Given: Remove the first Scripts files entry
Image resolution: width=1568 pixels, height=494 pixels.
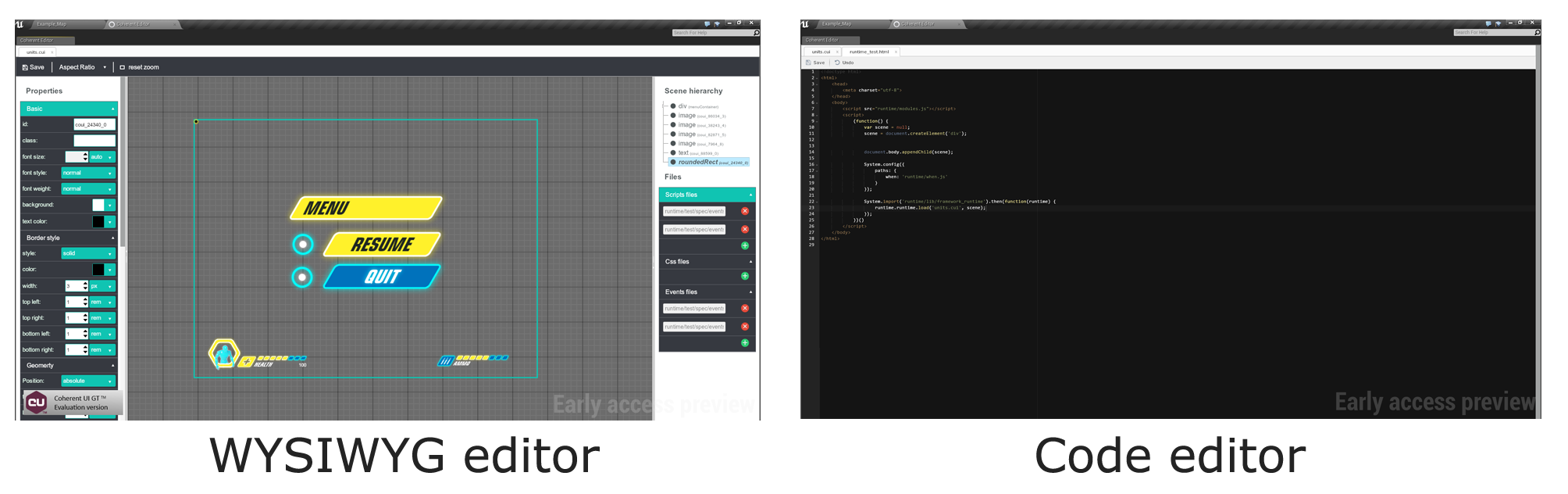Looking at the screenshot, I should (x=744, y=211).
